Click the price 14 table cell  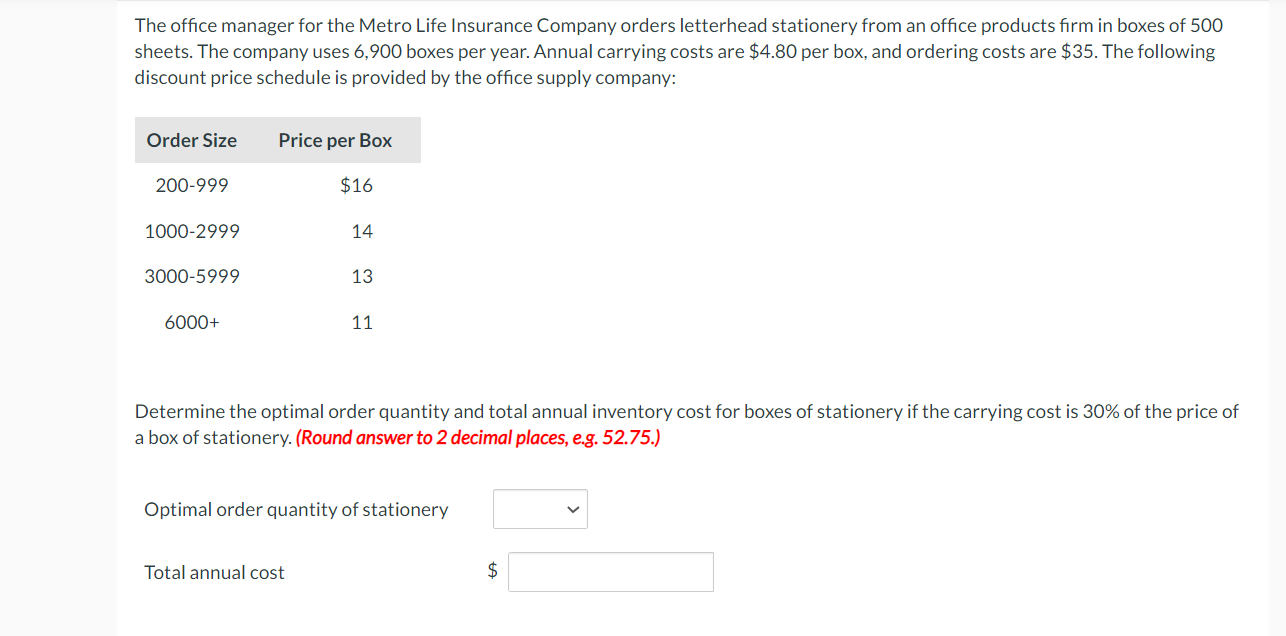click(362, 231)
